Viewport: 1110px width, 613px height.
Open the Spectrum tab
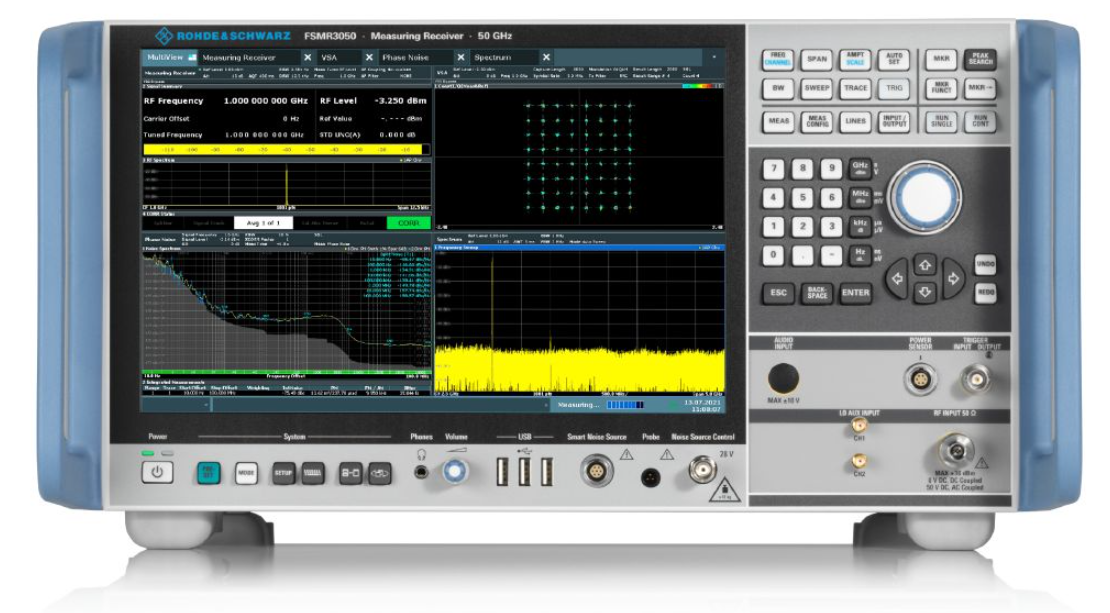(x=493, y=57)
